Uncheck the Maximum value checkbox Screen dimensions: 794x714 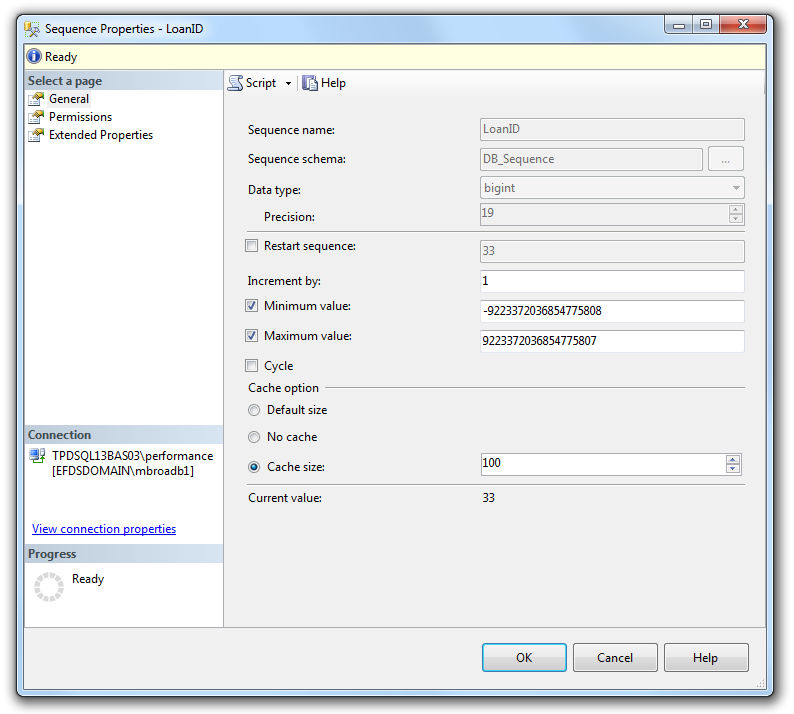pyautogui.click(x=252, y=336)
